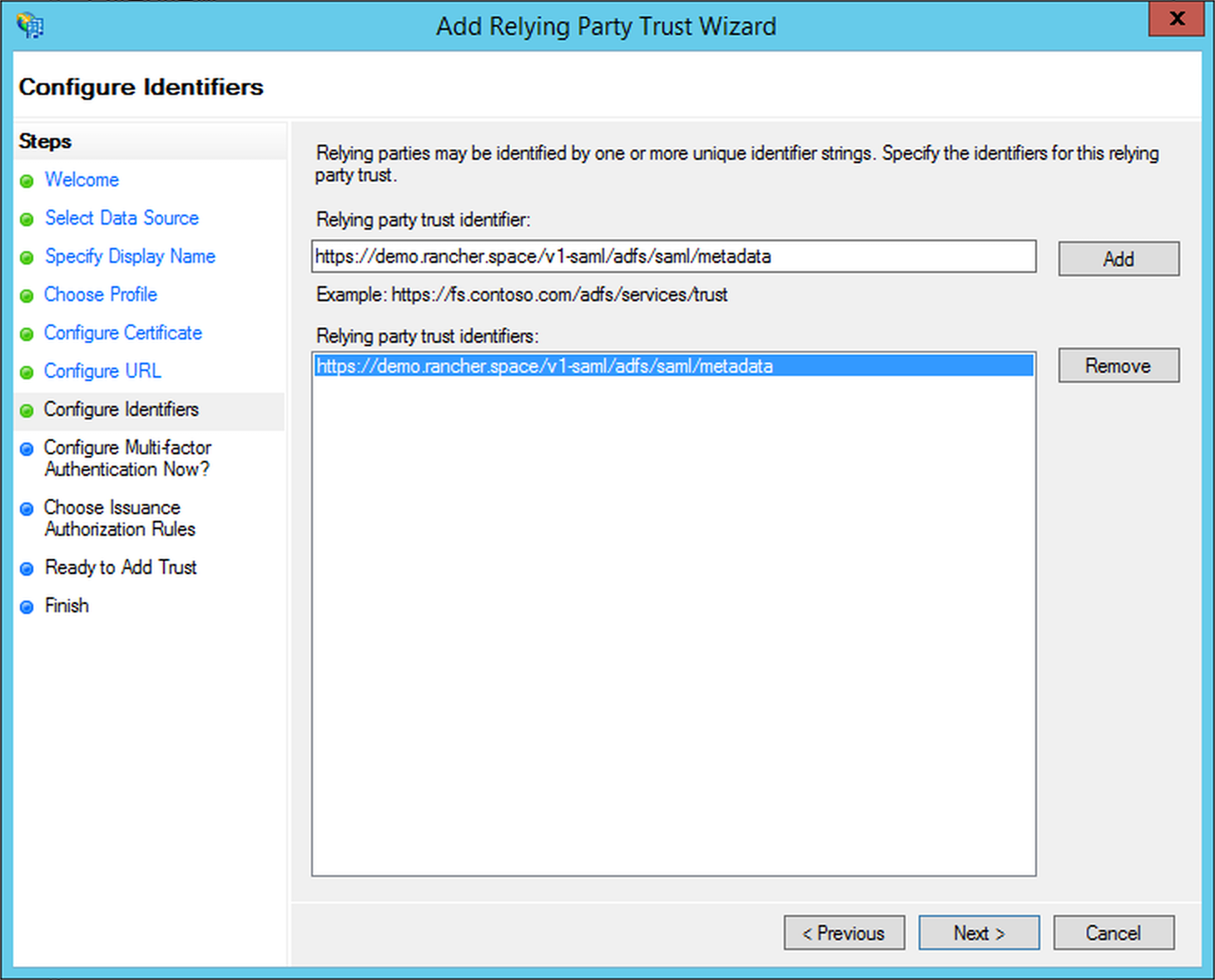Click the AD FS wizard icon in title bar
1215x980 pixels.
pos(29,25)
